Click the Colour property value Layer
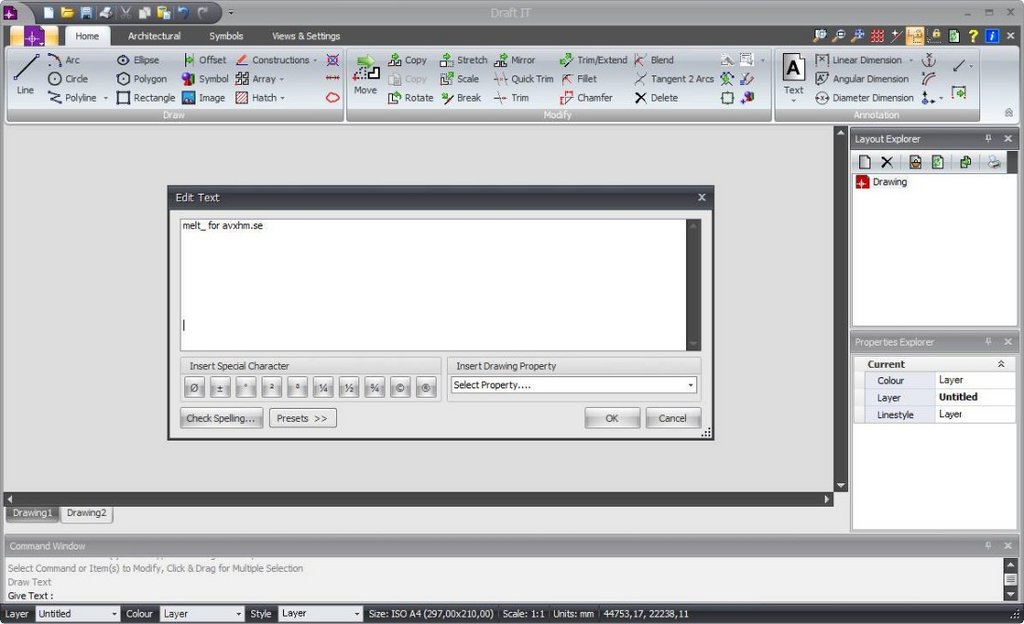 [974, 380]
